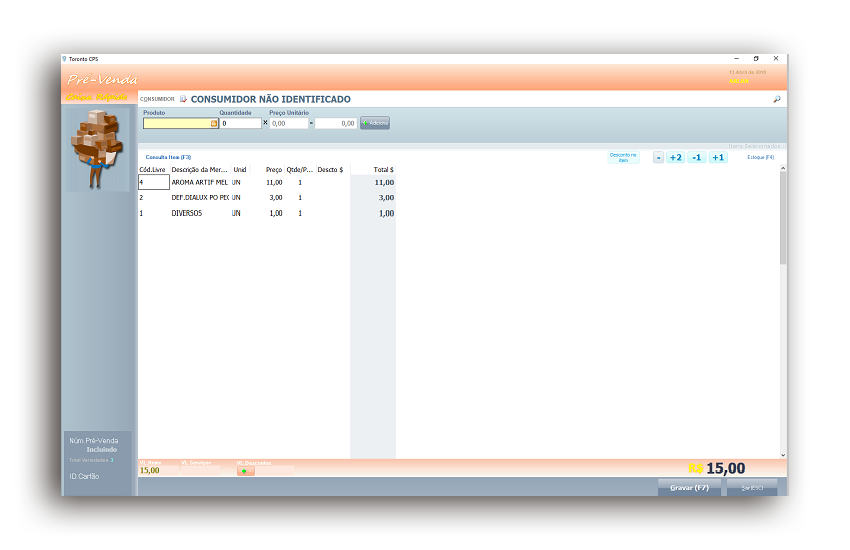Click Desconto no item button
Image resolution: width=850 pixels, height=550 pixels.
623,158
